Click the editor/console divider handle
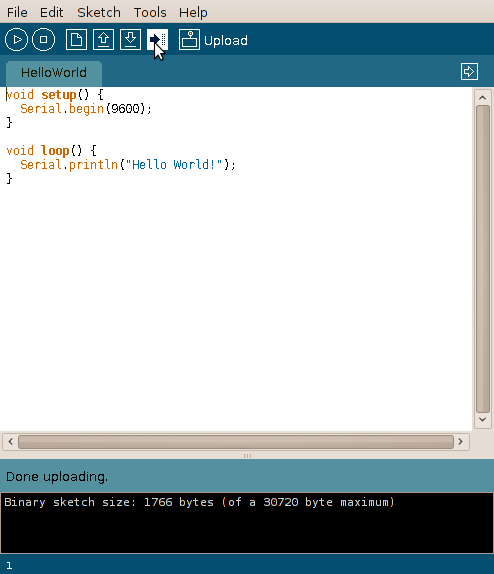 coord(247,456)
